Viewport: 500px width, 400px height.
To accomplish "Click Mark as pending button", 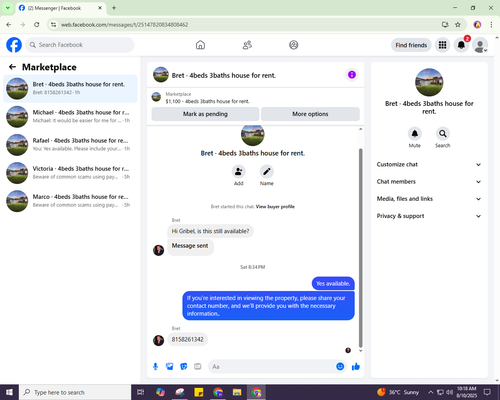I will (205, 114).
